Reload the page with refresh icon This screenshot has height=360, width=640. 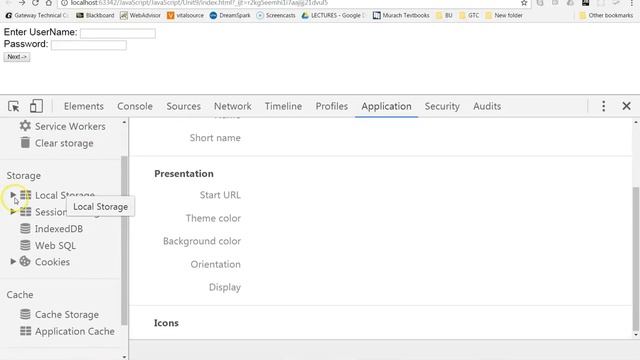coord(35,3)
